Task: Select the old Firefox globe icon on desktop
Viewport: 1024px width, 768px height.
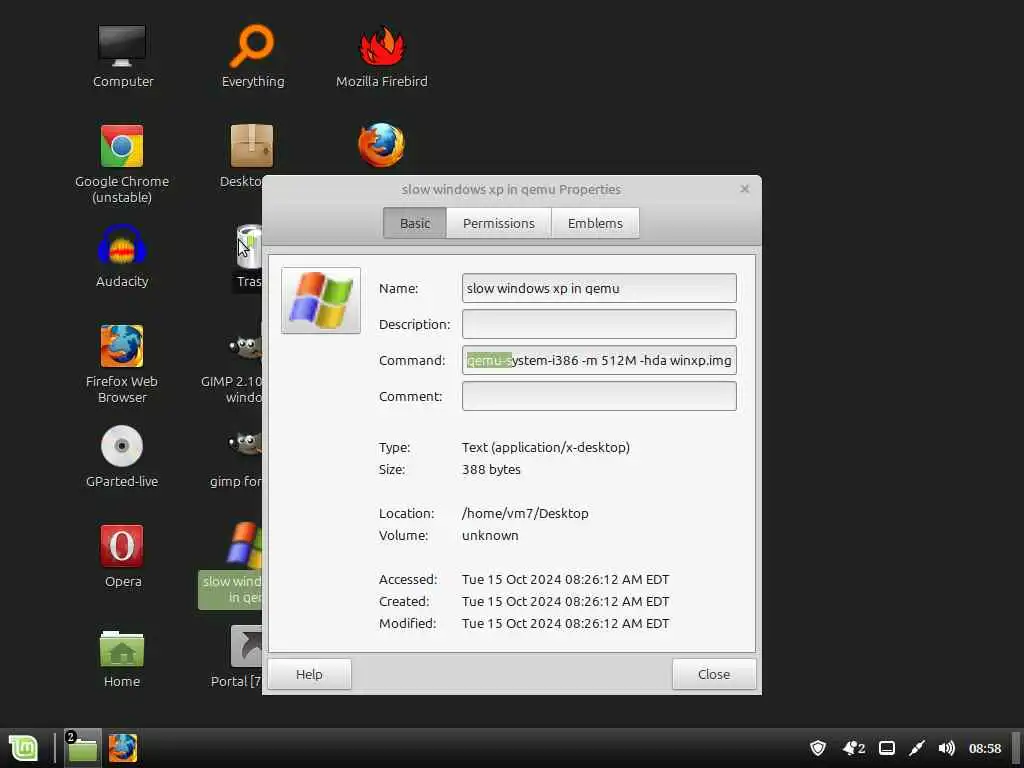Action: 382,145
